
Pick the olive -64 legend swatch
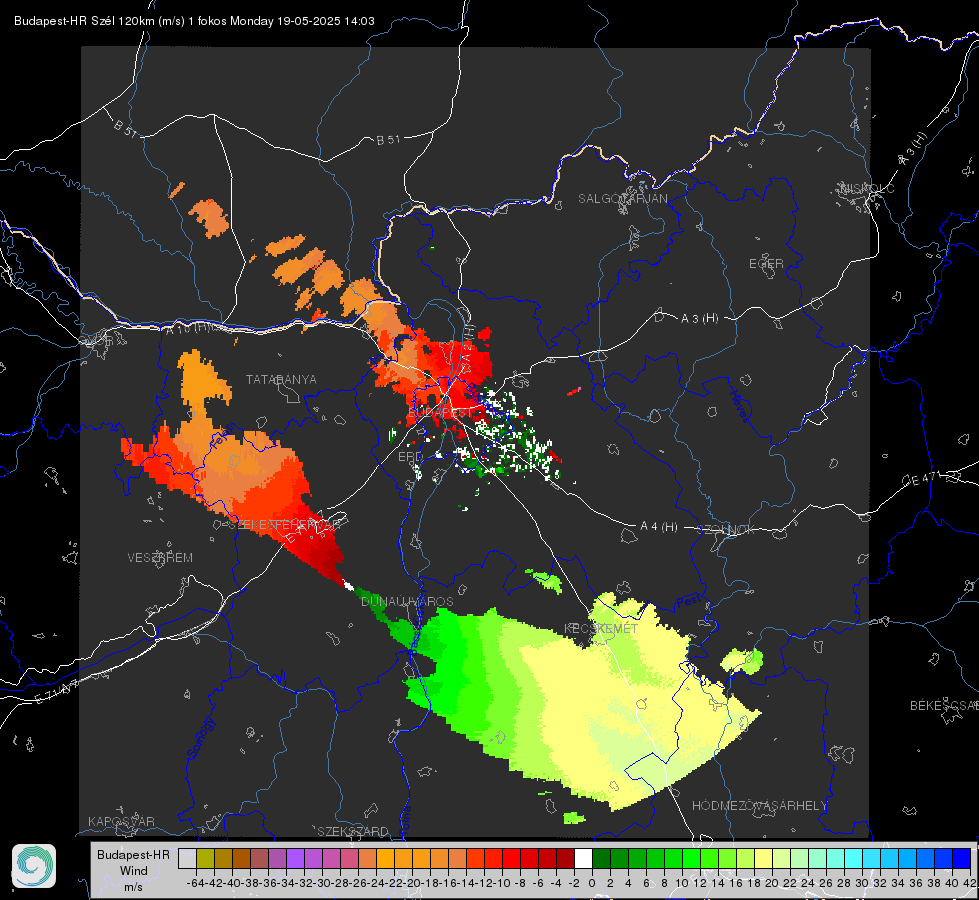205,859
